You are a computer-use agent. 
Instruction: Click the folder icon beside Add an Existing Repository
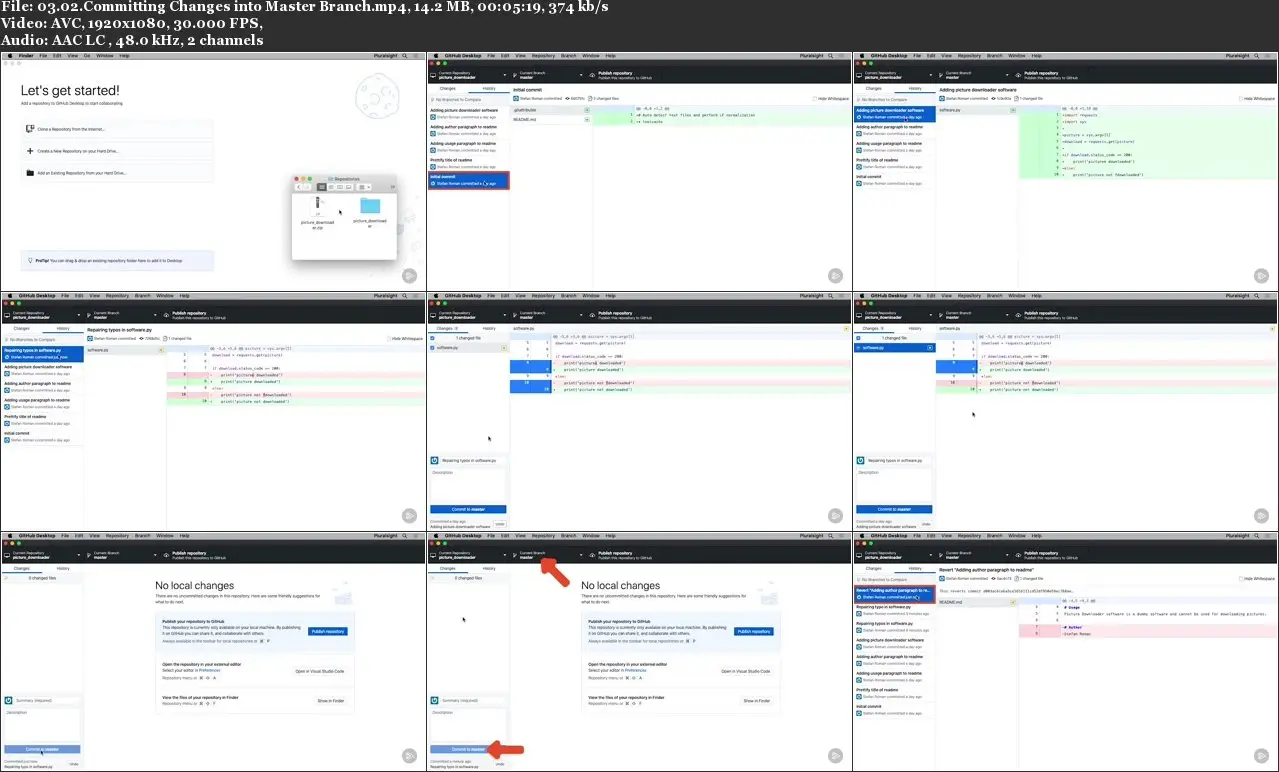pos(28,173)
